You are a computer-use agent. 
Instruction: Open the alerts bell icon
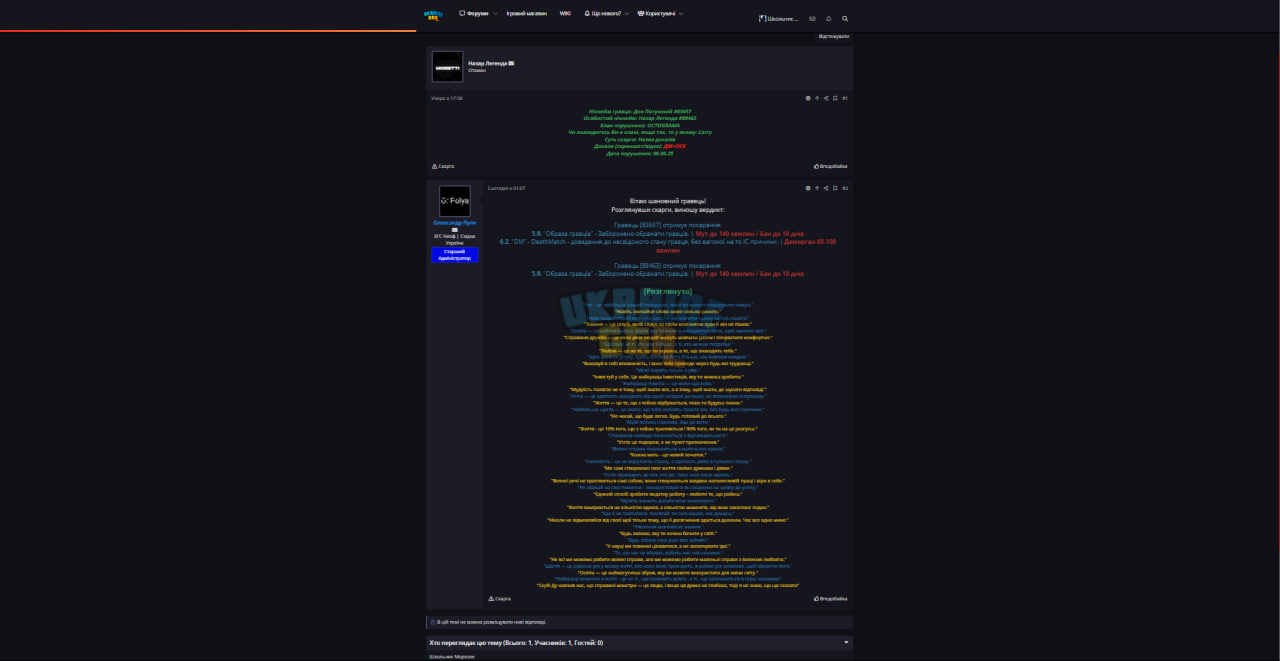click(829, 18)
